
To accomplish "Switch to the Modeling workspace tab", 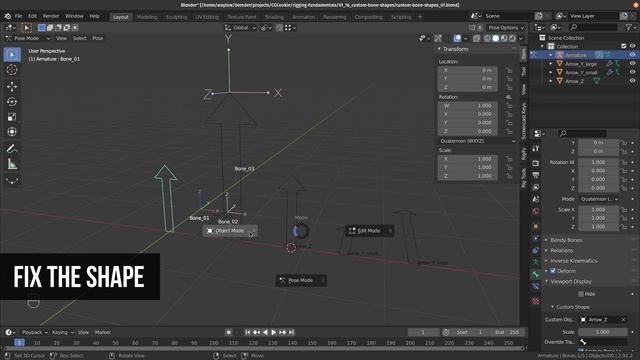I will (147, 17).
